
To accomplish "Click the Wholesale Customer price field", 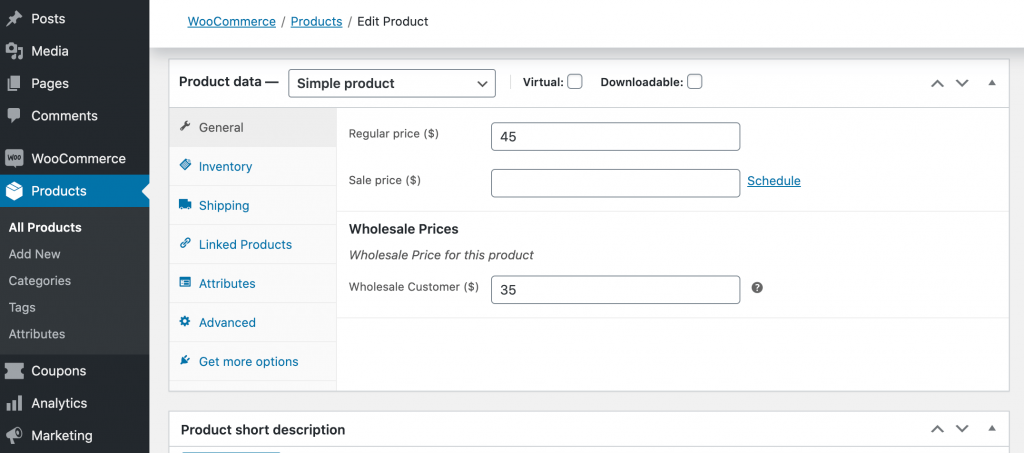I will (x=615, y=290).
